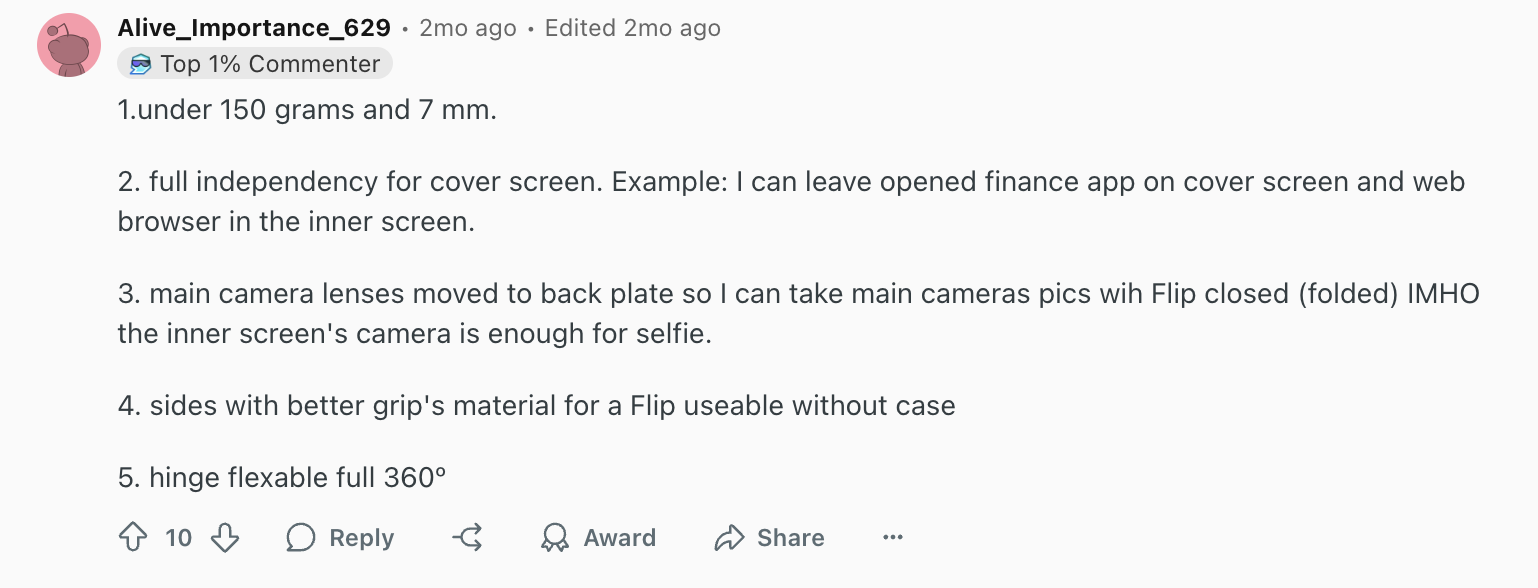Click the pink Snoo user avatar

[x=68, y=46]
